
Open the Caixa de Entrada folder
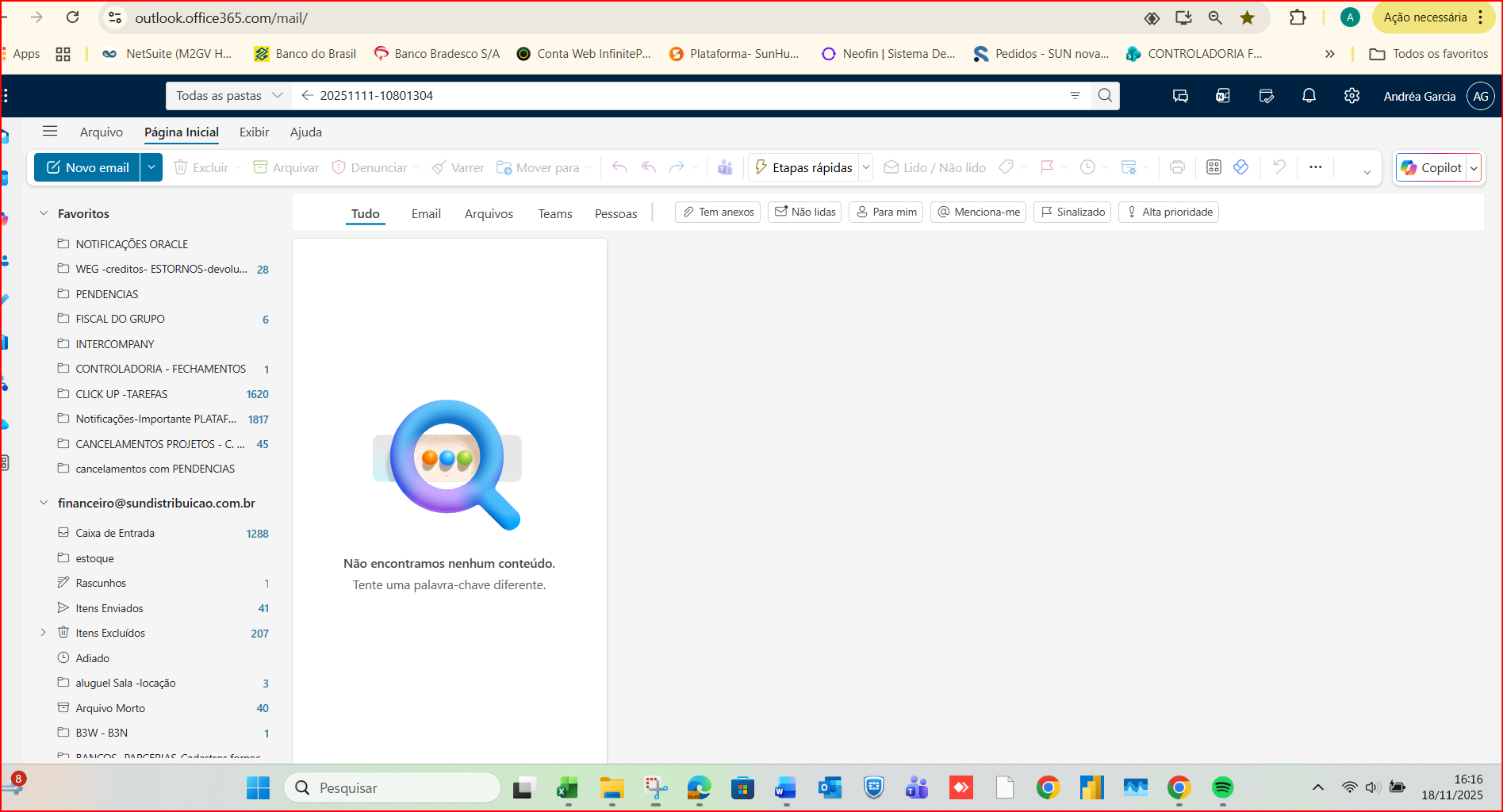115,534
